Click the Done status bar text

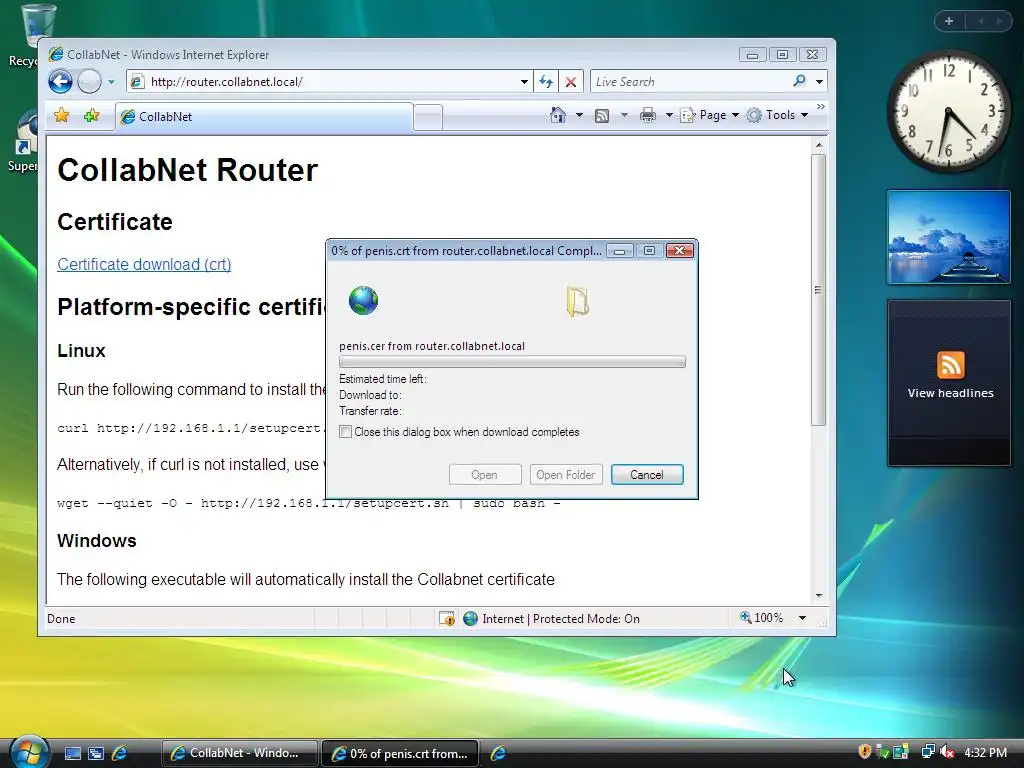(61, 618)
